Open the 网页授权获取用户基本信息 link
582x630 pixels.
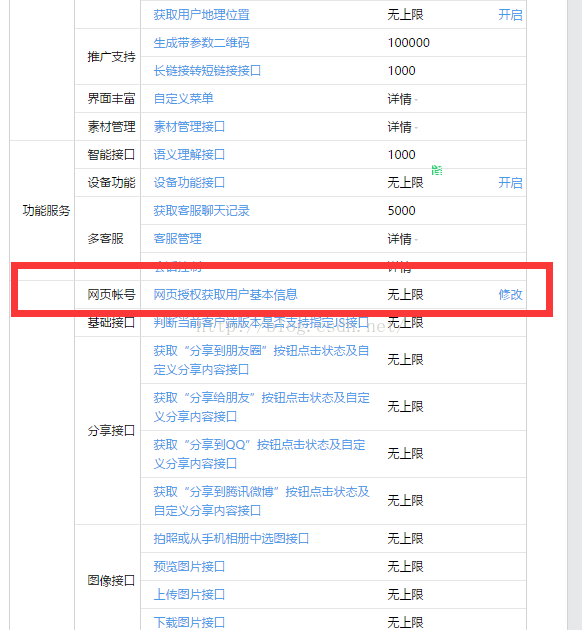click(x=225, y=295)
